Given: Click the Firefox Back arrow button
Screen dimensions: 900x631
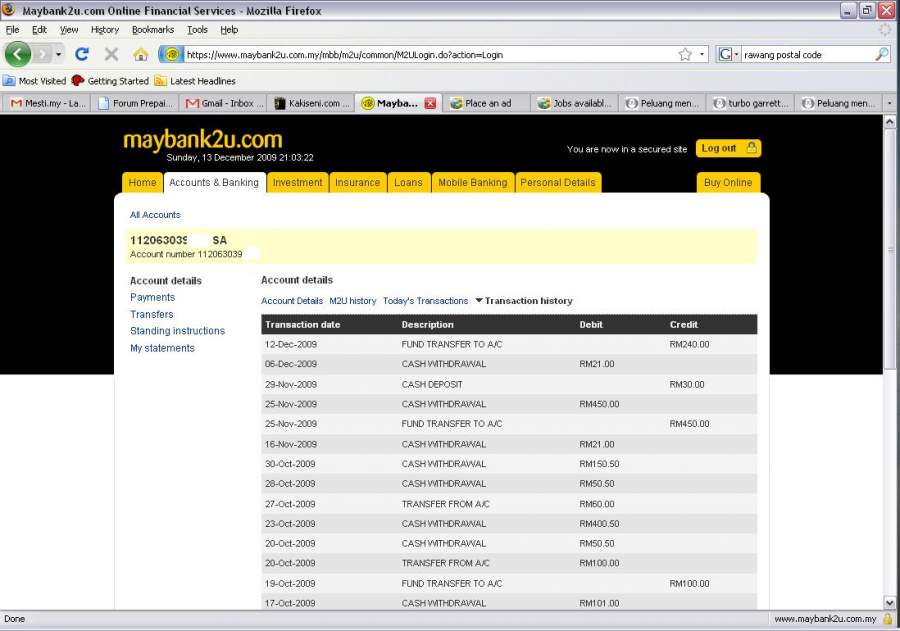Looking at the screenshot, I should (x=19, y=54).
